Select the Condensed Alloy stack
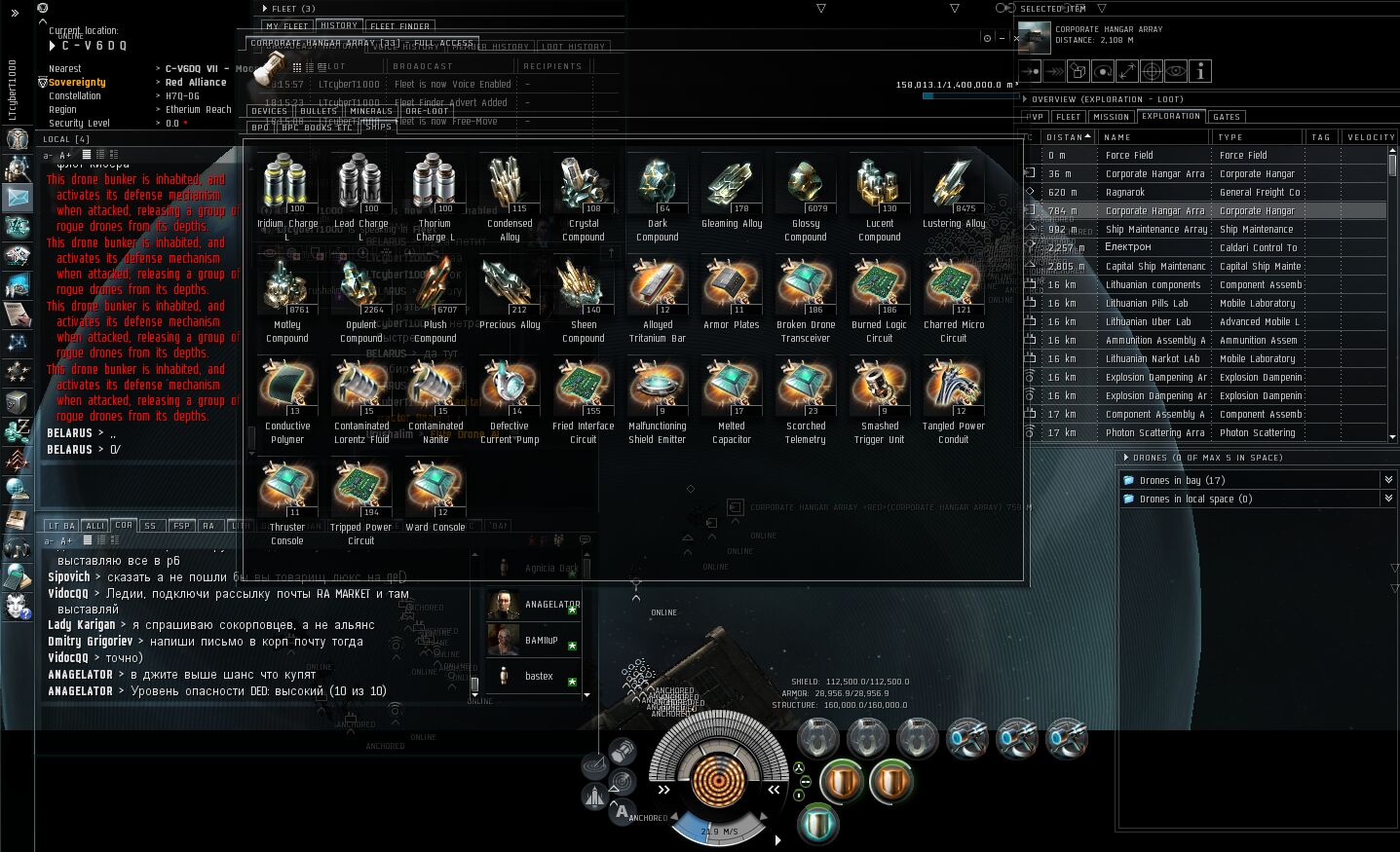The width and height of the screenshot is (1400, 852). [x=509, y=198]
